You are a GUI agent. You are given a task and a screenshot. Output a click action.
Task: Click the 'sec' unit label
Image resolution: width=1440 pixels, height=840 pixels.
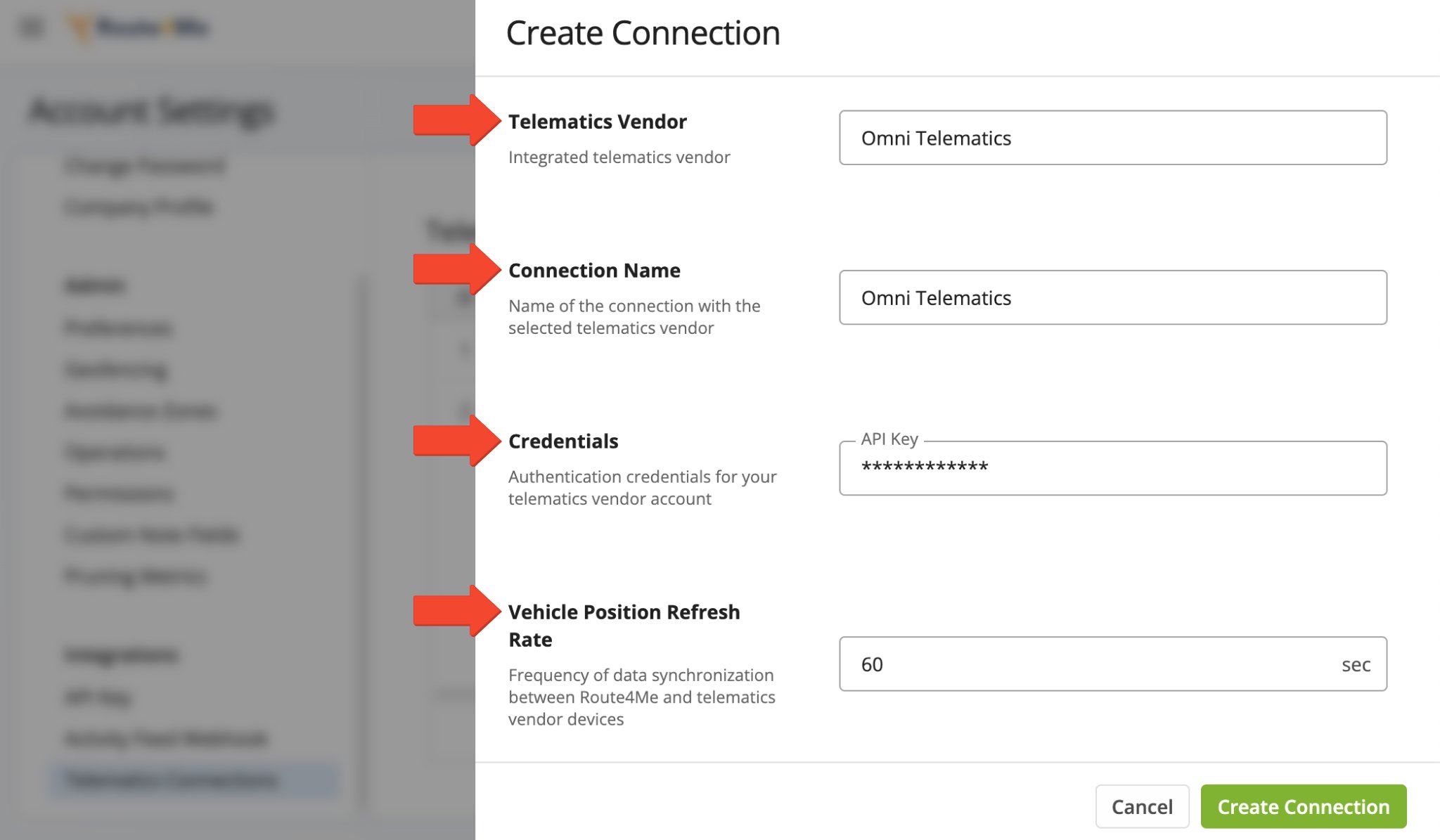(x=1356, y=665)
